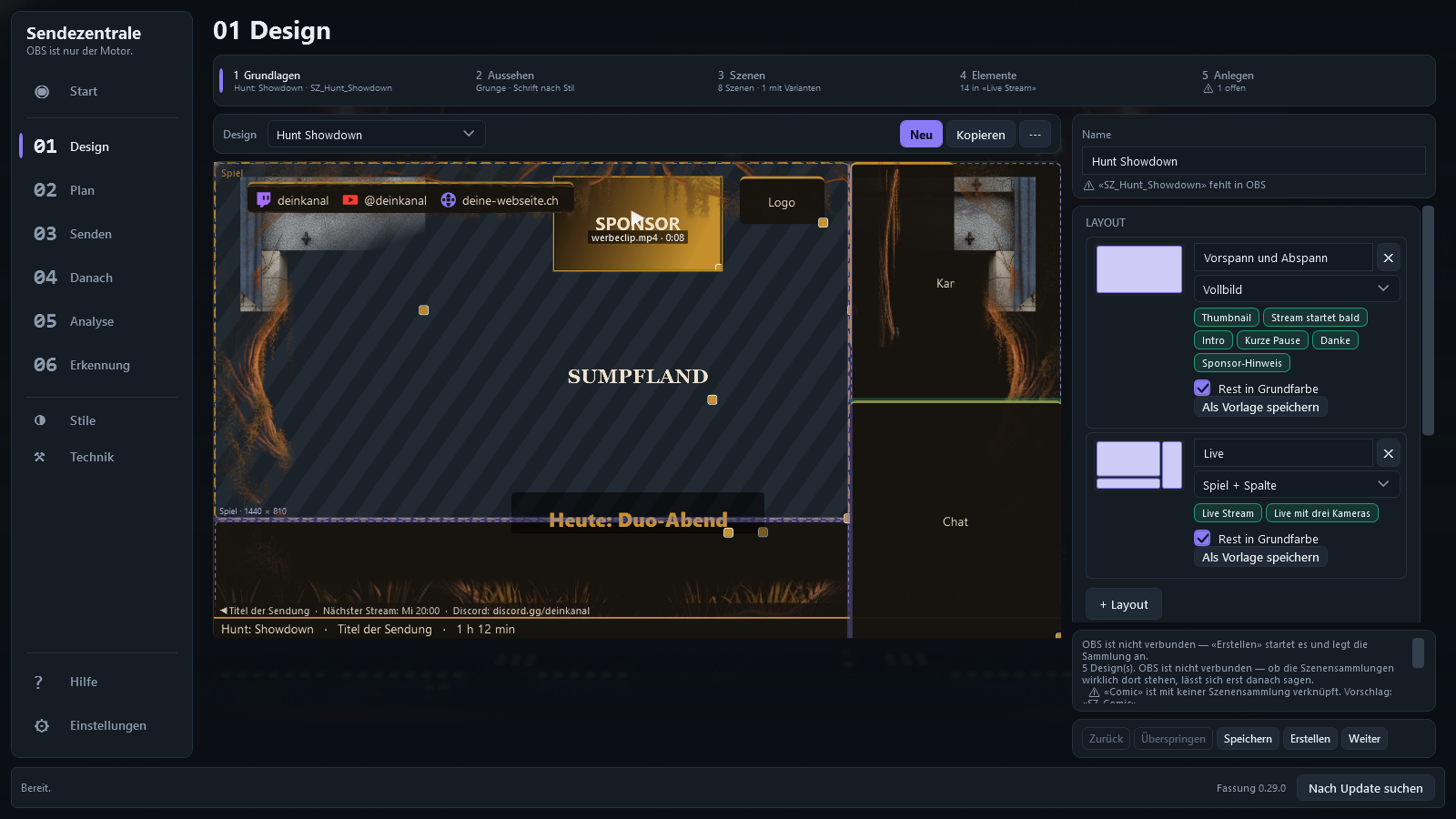Screen dimensions: 1456x819
Task: Click the warning icon in step 5 Anlegen
Action: tap(1208, 88)
